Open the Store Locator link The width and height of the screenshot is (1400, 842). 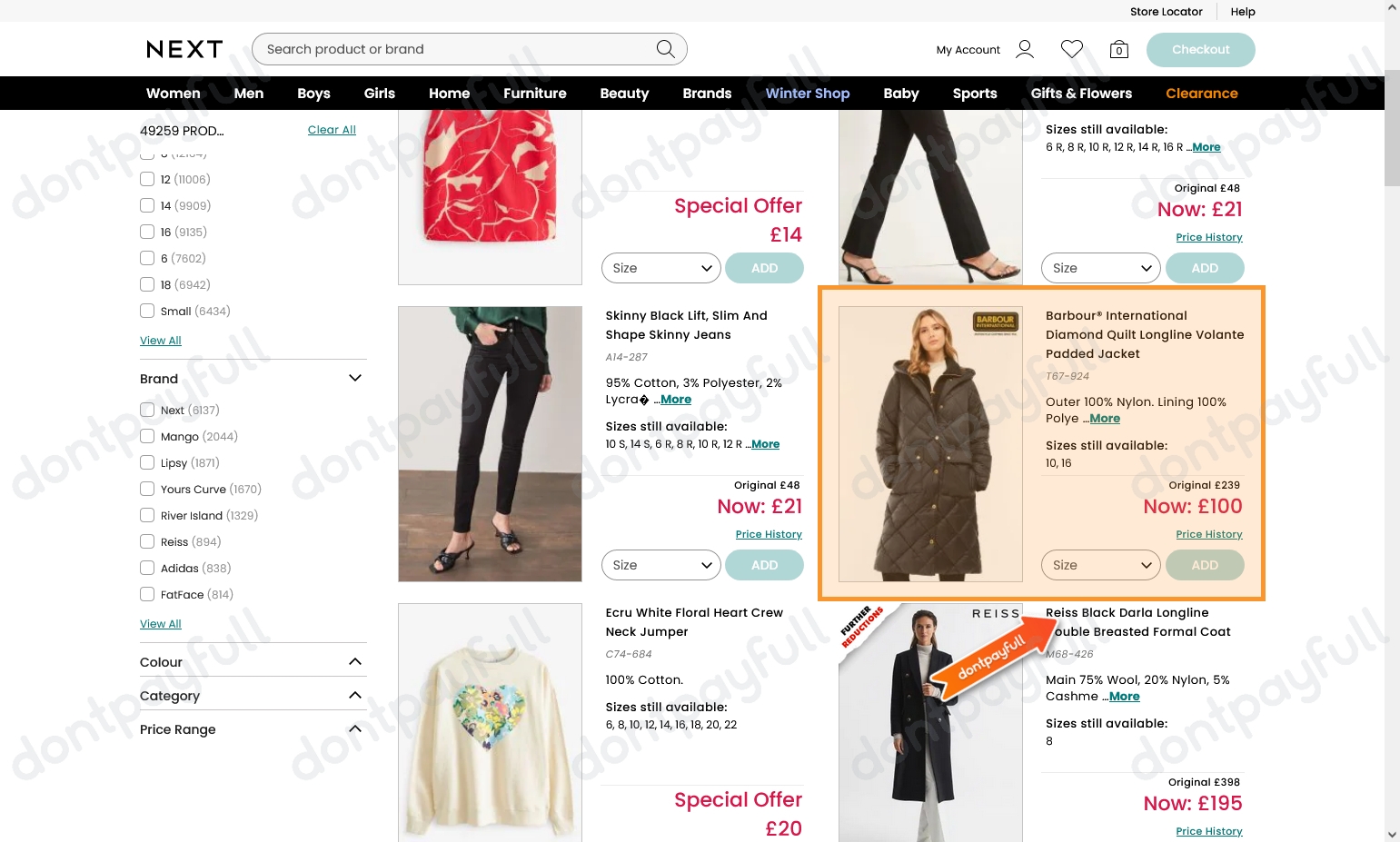pos(1166,12)
